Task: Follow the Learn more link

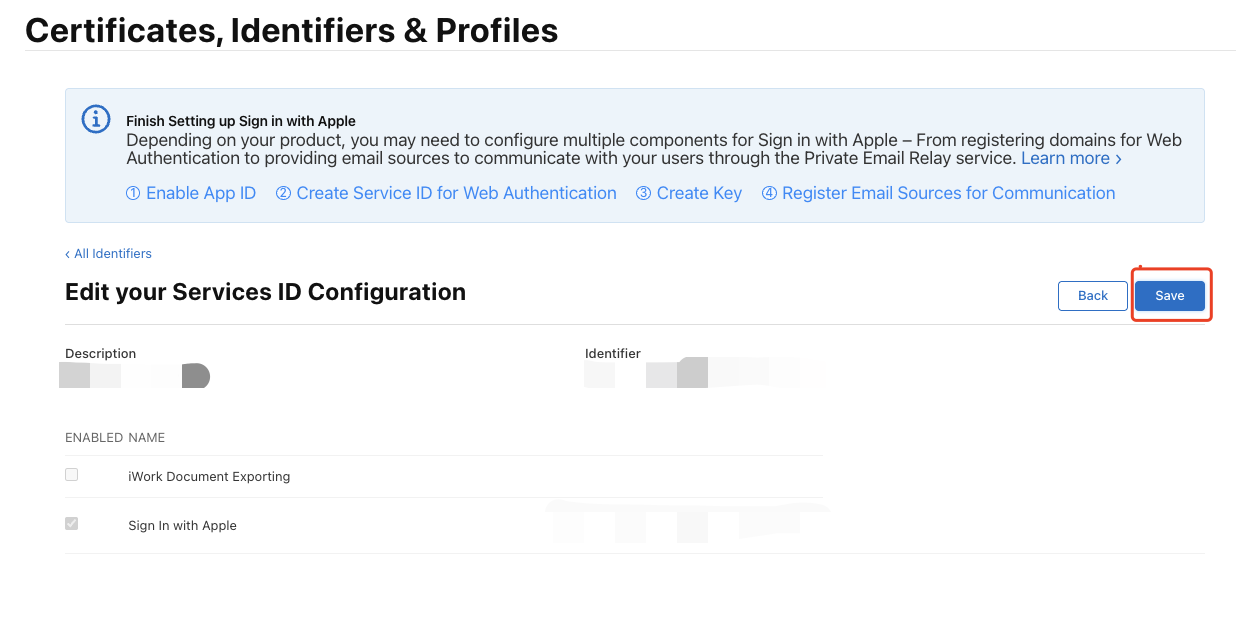Action: pyautogui.click(x=1071, y=158)
